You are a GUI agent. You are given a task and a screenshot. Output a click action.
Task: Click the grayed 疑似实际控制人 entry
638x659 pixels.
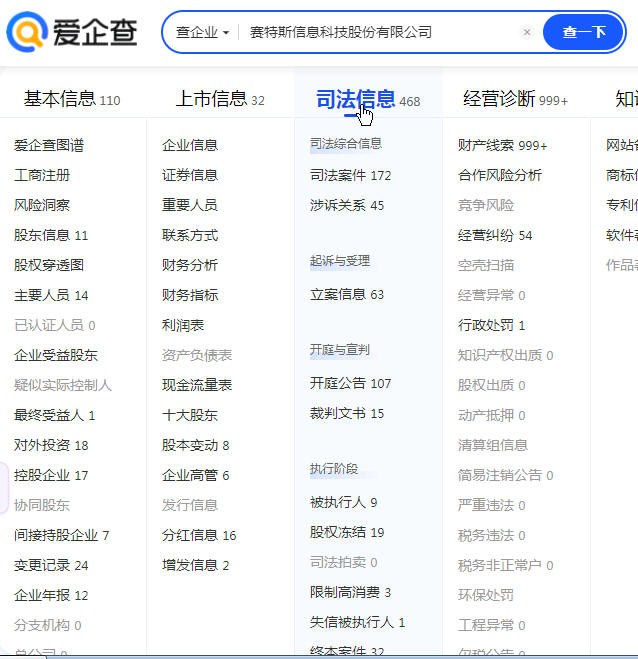click(63, 385)
